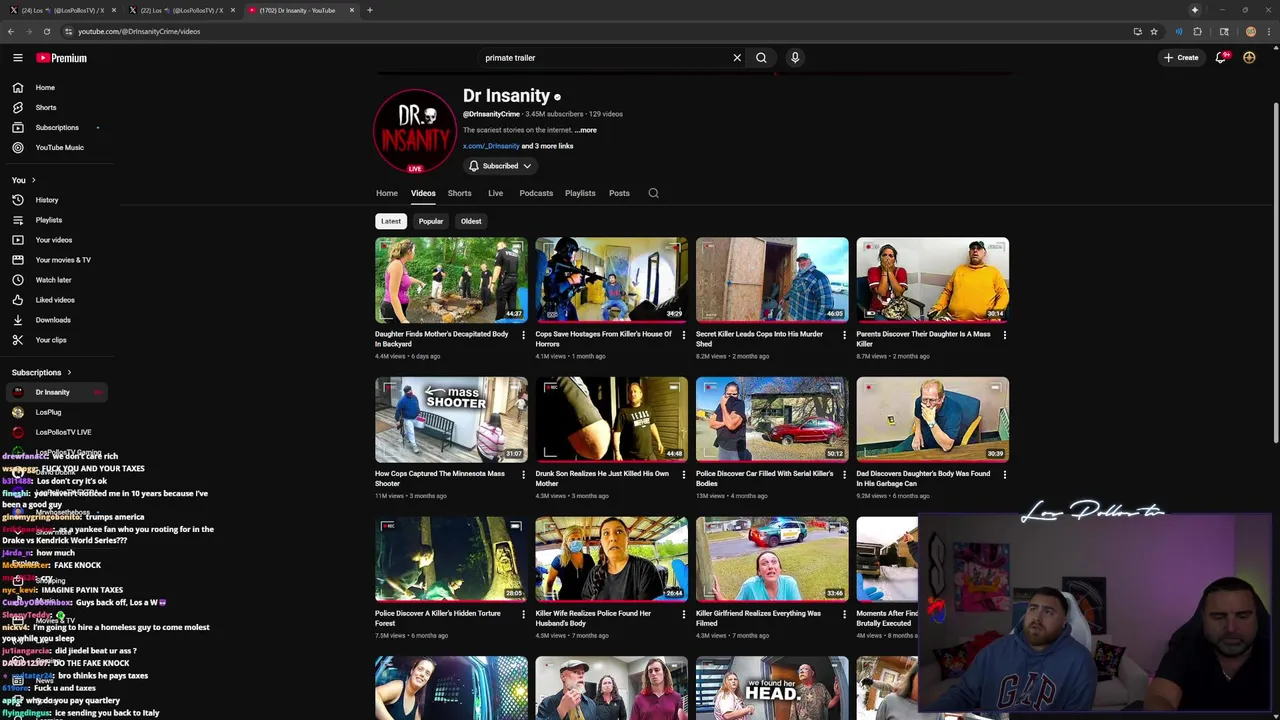Play 'Police Discover Car Filled' video thumbnail
Image resolution: width=1280 pixels, height=720 pixels.
click(772, 419)
